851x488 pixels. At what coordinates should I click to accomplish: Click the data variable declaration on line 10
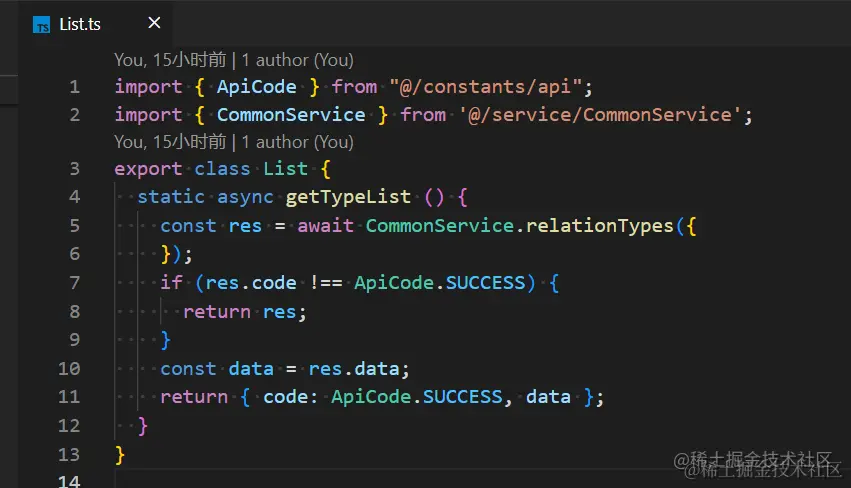coord(251,369)
